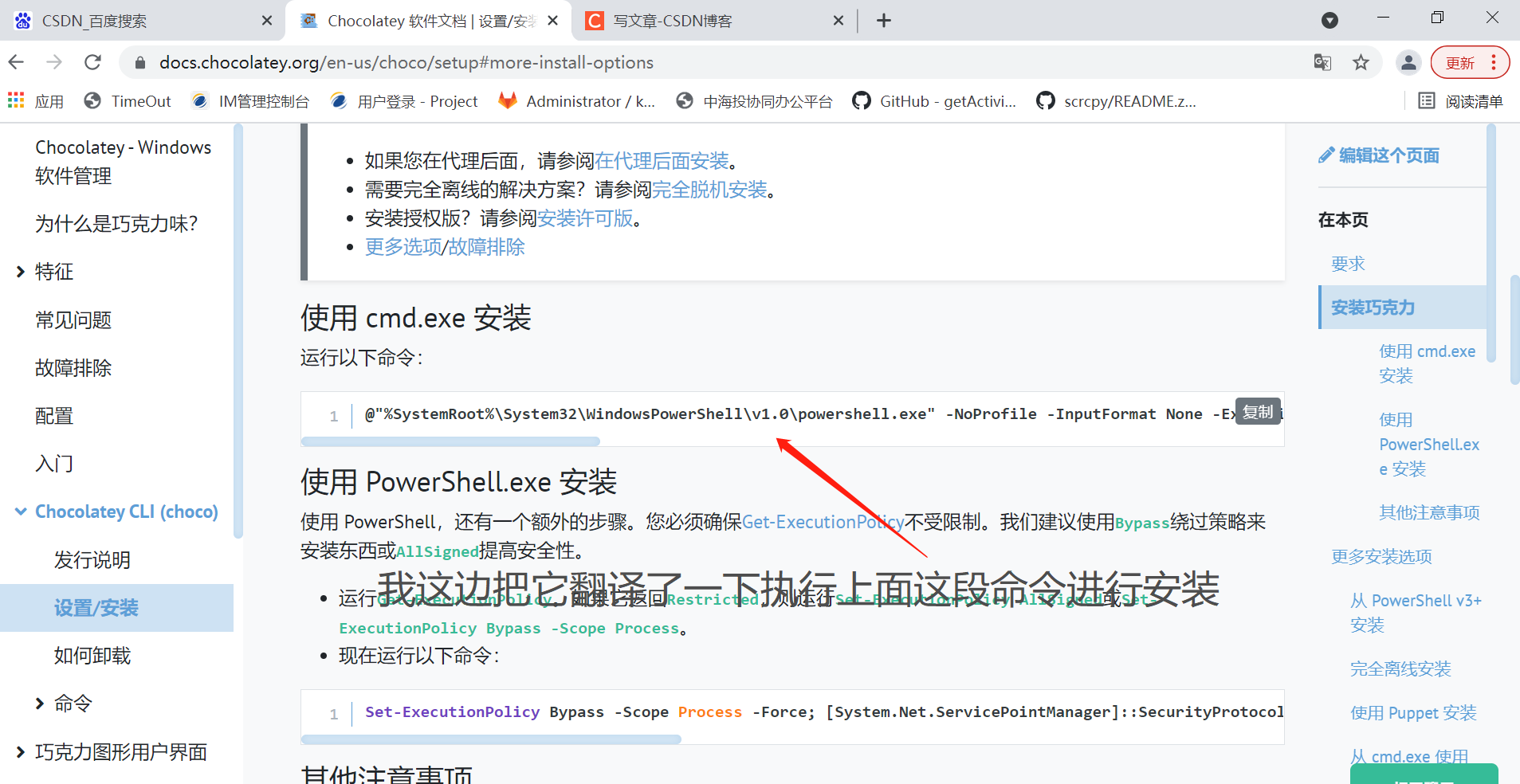Click horizontal scrollbar under cmd.exe code

[450, 441]
